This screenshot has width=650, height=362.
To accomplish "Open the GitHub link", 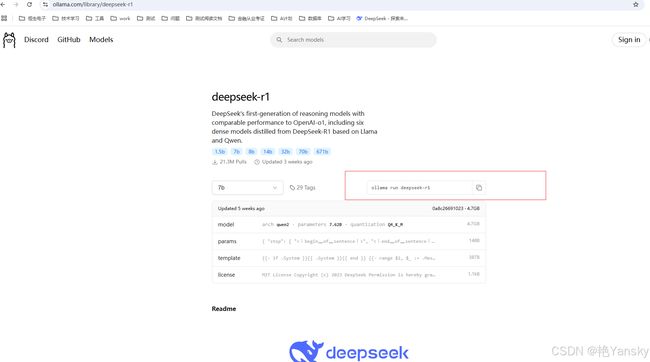I will click(69, 40).
